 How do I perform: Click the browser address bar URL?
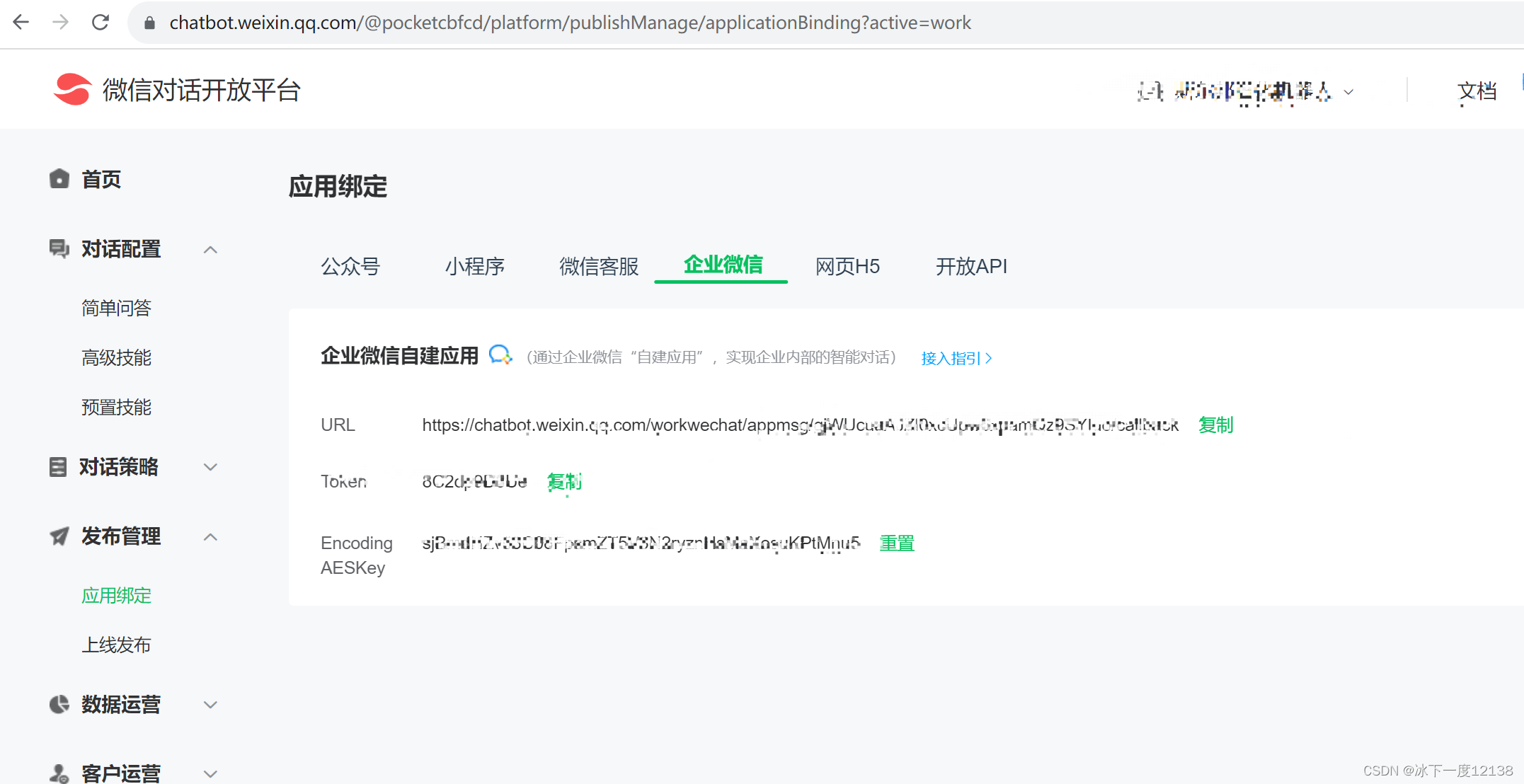570,23
